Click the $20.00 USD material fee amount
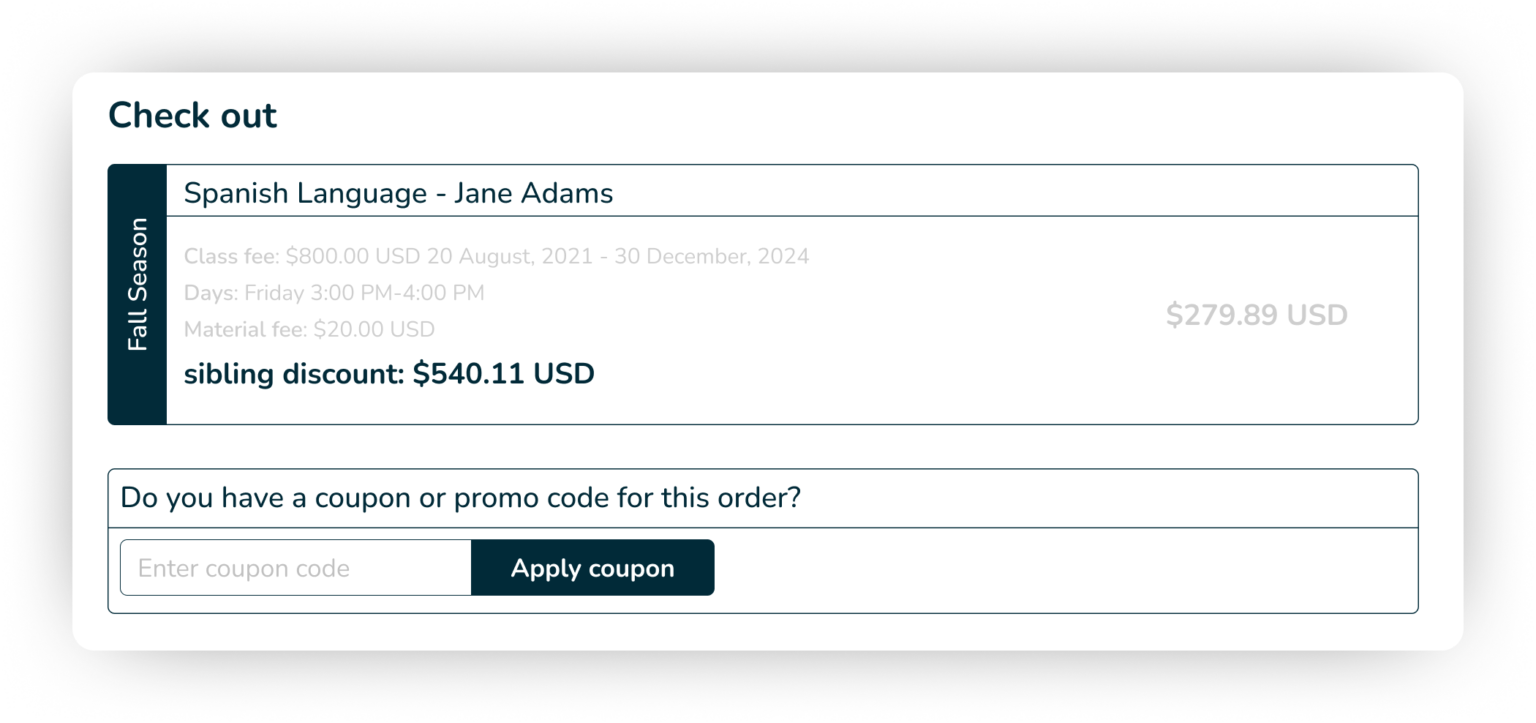Screen dimensions: 1536x723 tap(374, 329)
